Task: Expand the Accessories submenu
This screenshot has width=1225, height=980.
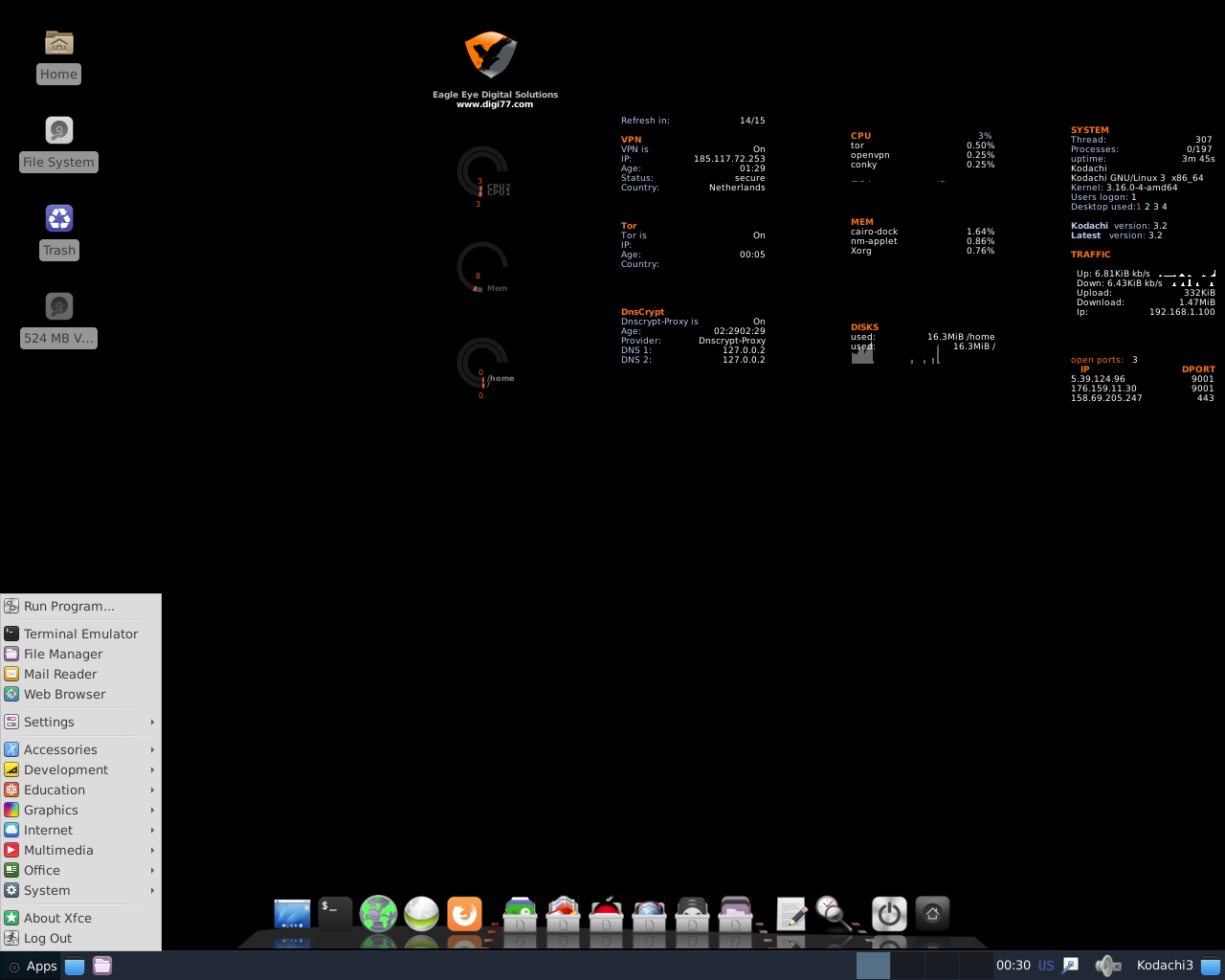Action: (80, 749)
